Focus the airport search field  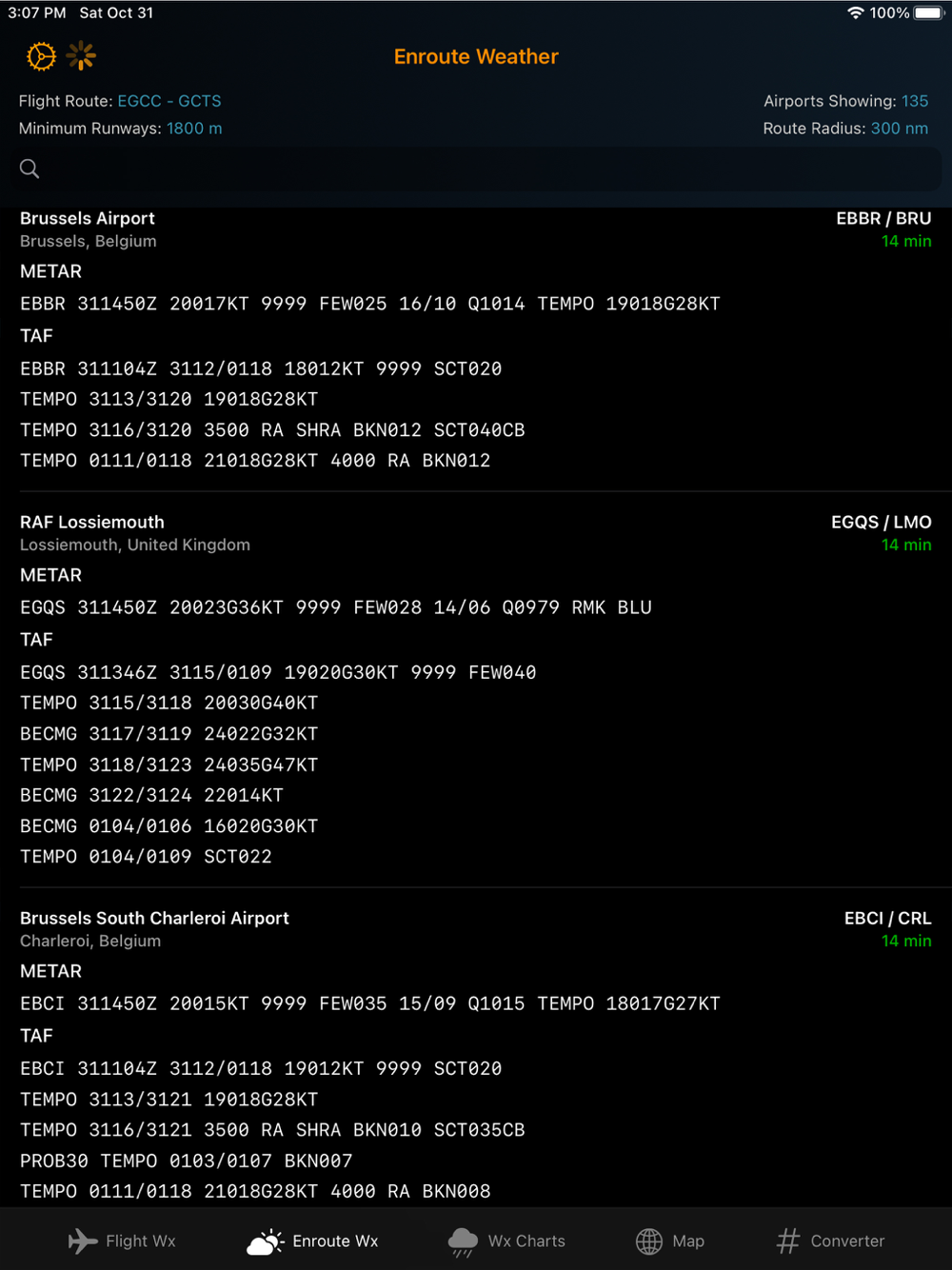pos(476,169)
